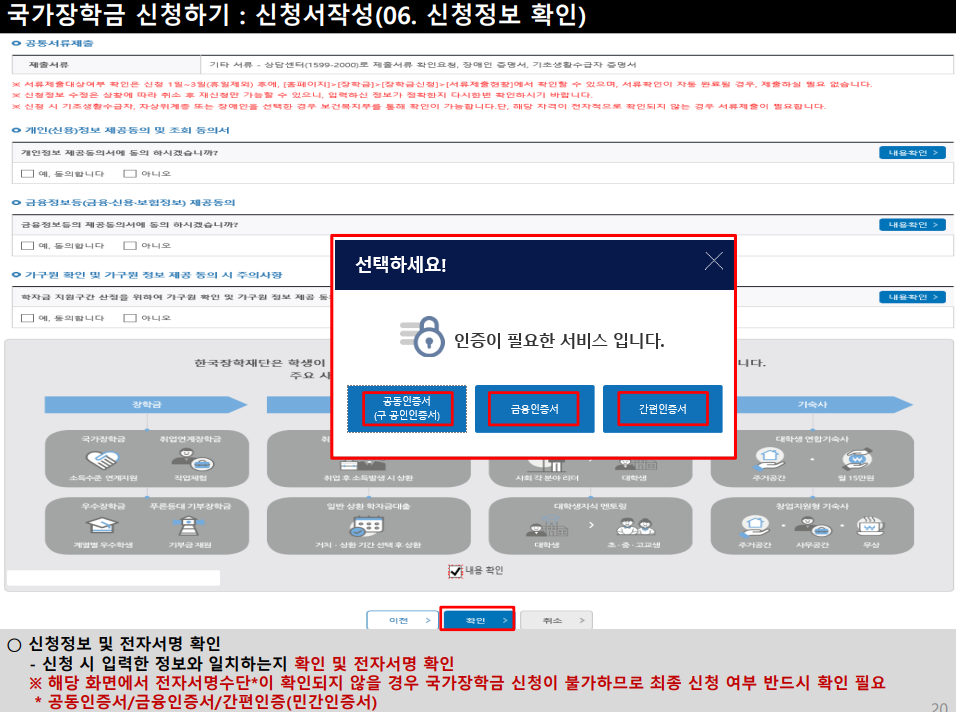Choose 금융인증서 authentication
This screenshot has height=712, width=956.
click(534, 408)
